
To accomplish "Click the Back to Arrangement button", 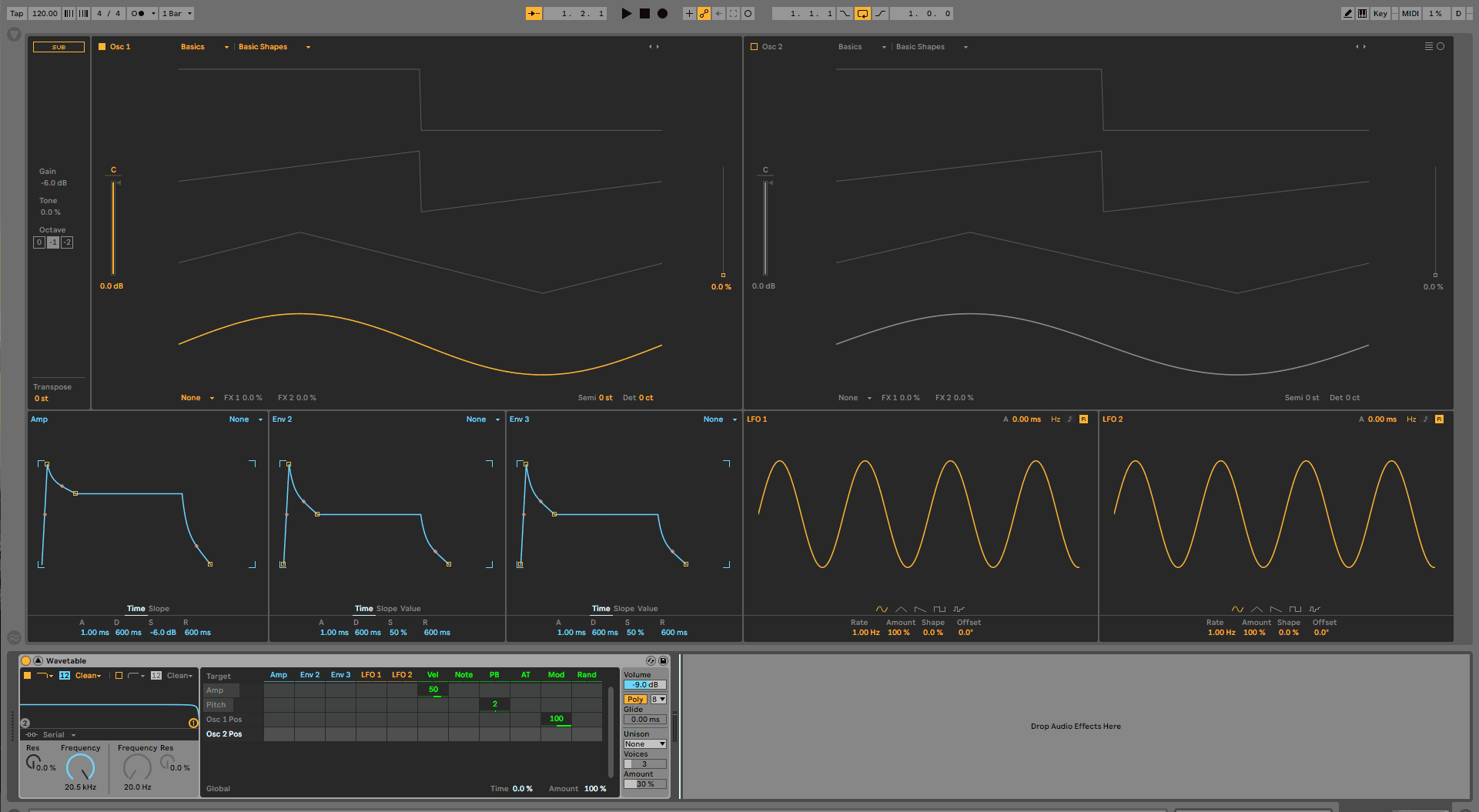I will [x=718, y=13].
